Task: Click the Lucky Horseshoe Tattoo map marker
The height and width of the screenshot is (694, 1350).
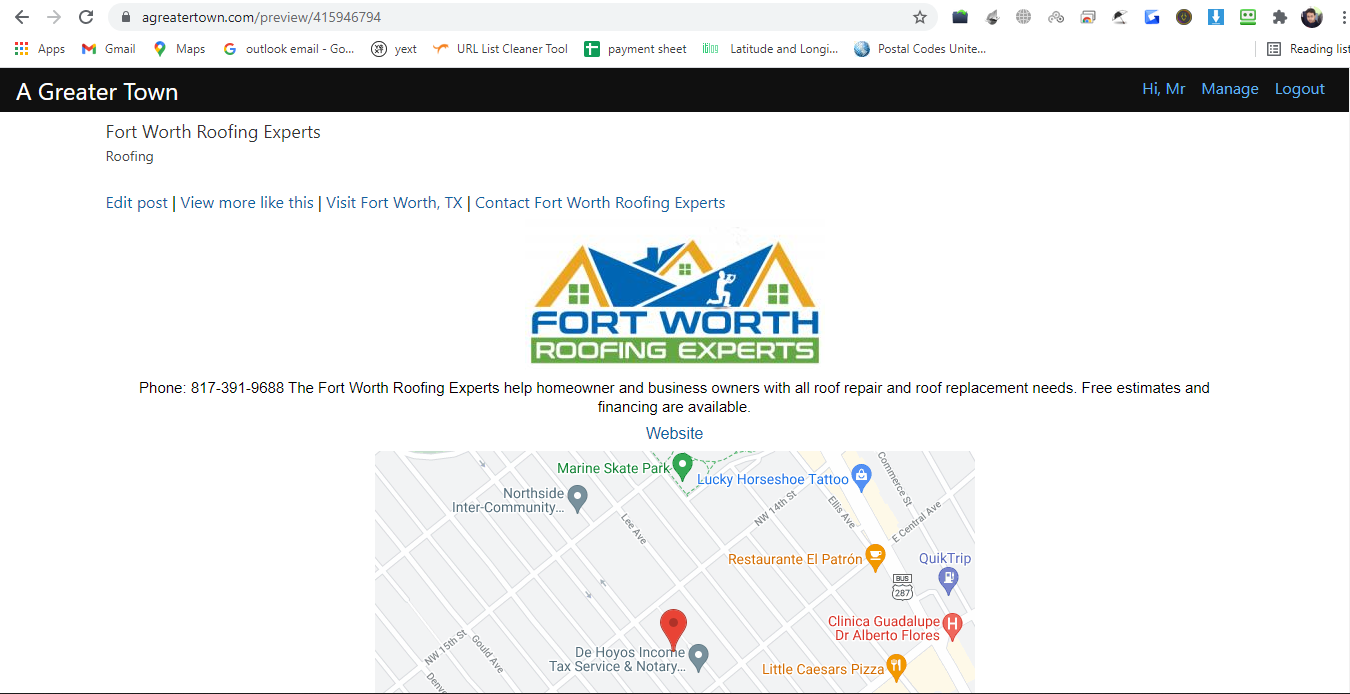Action: pyautogui.click(x=860, y=475)
